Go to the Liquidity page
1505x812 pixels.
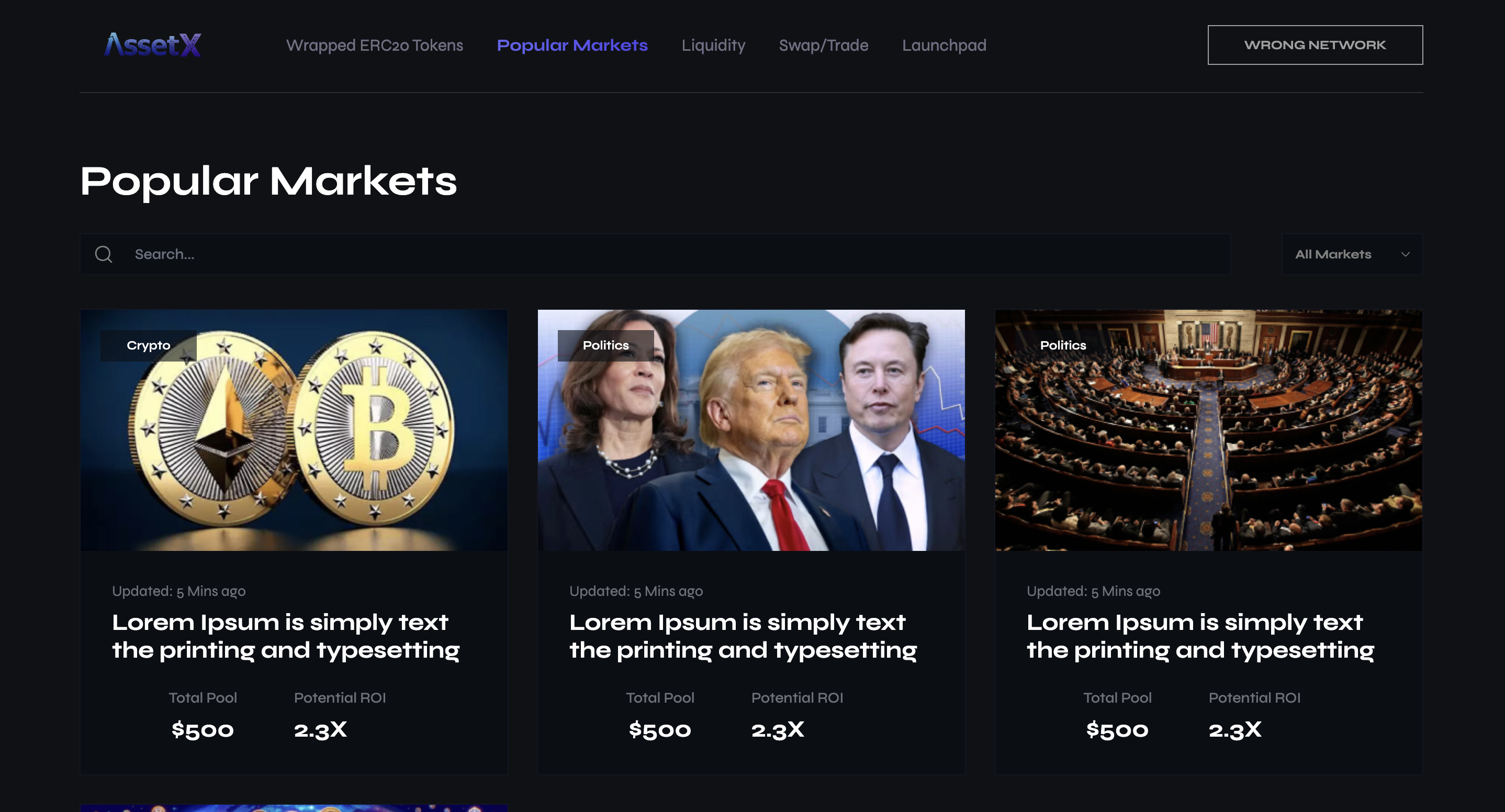713,45
